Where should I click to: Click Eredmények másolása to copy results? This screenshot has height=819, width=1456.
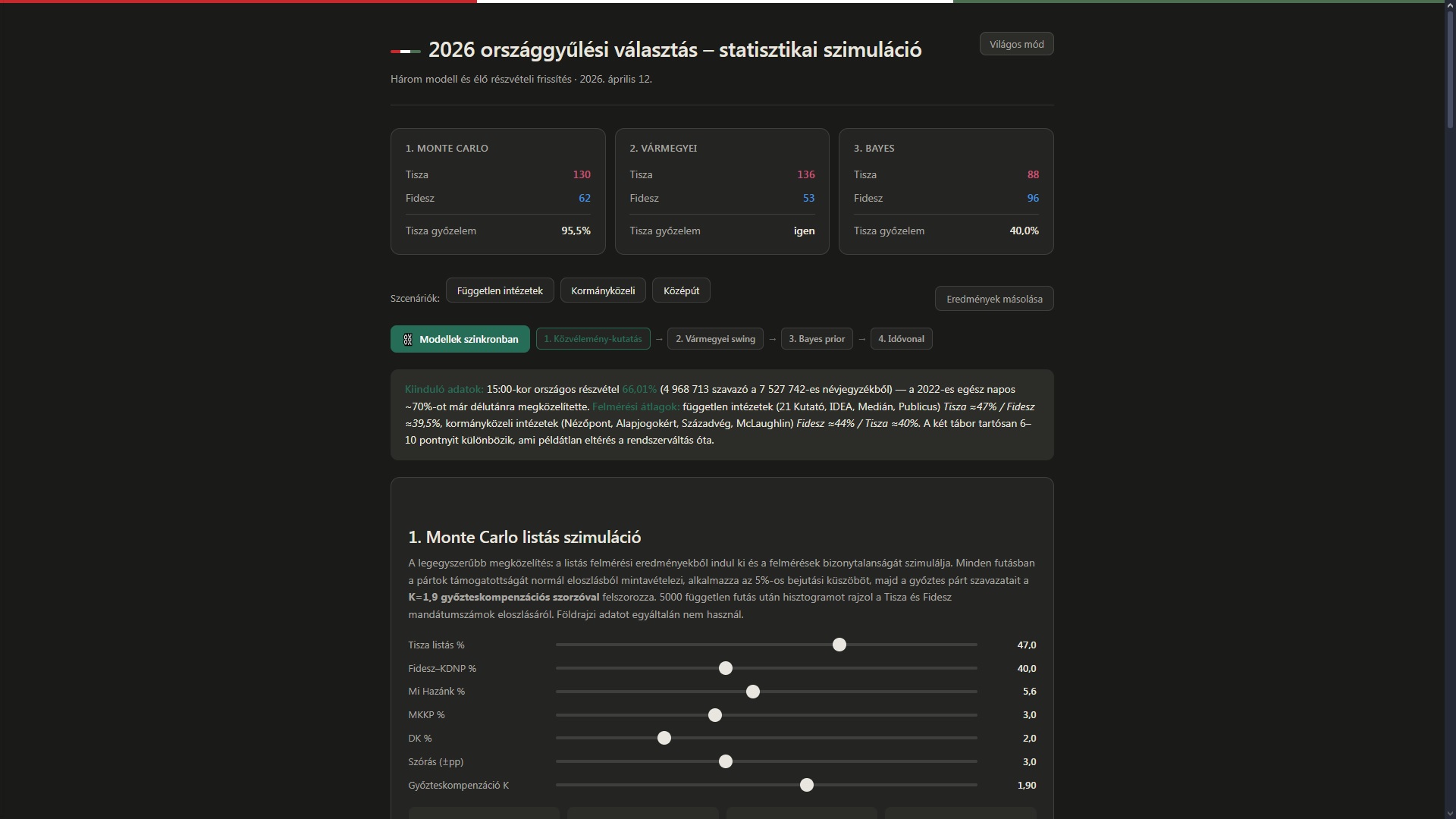point(993,298)
